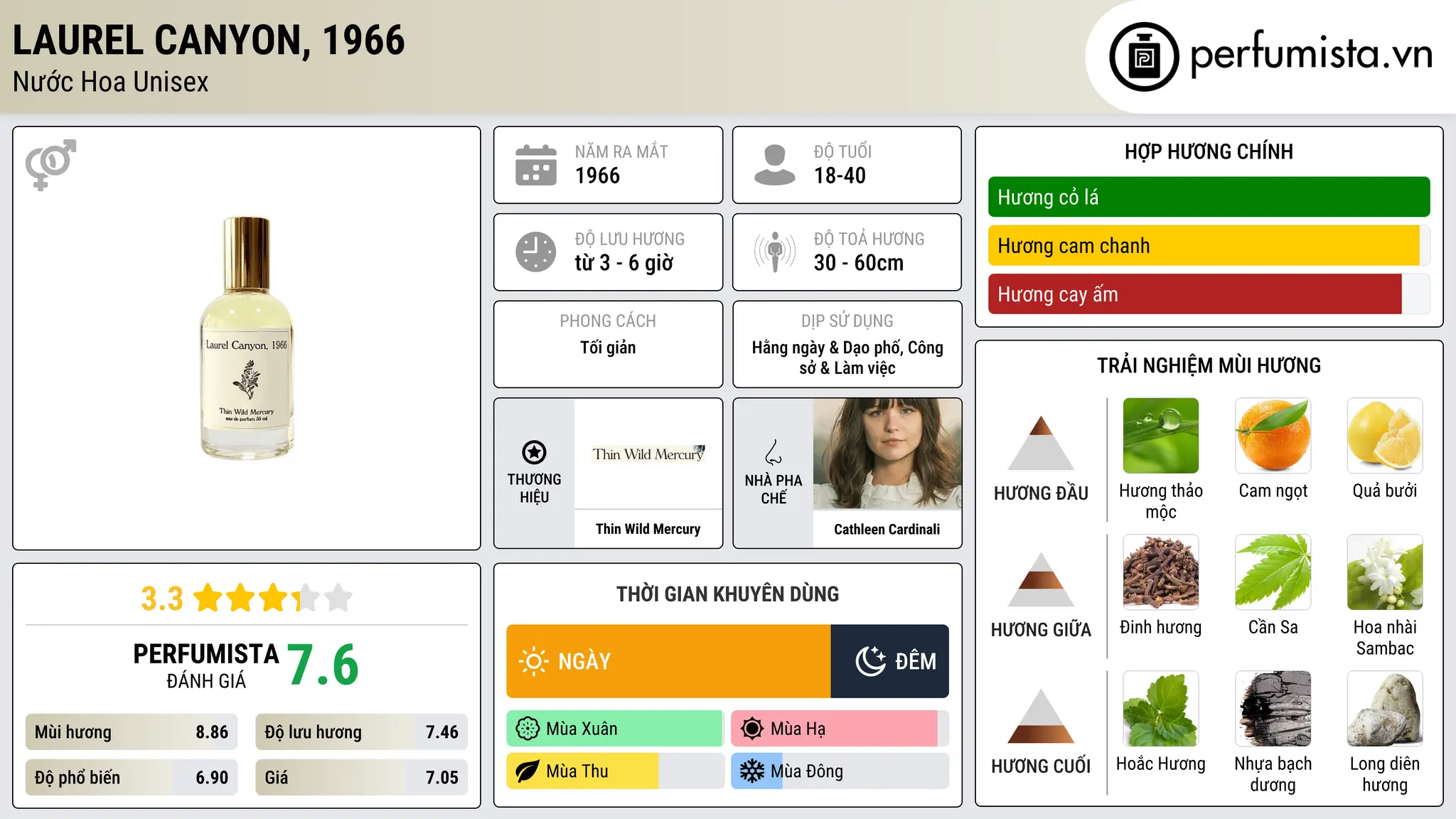Click the clock icon beside Độ lưu hương
The width and height of the screenshot is (1456, 819).
point(536,252)
